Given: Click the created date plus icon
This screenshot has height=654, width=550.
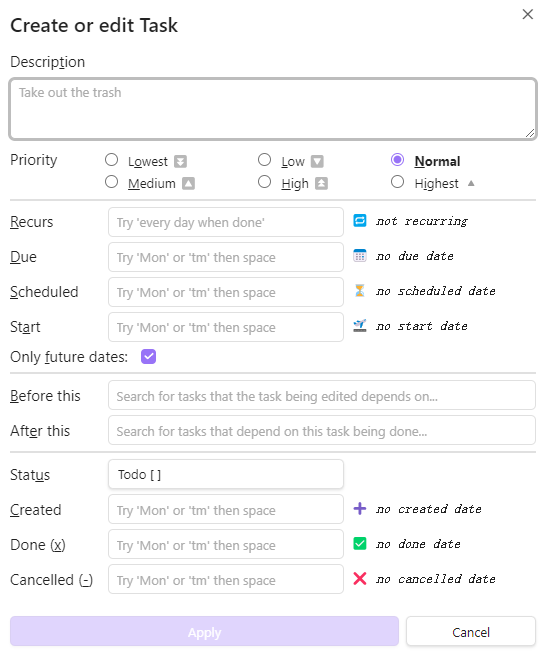Looking at the screenshot, I should tap(359, 508).
